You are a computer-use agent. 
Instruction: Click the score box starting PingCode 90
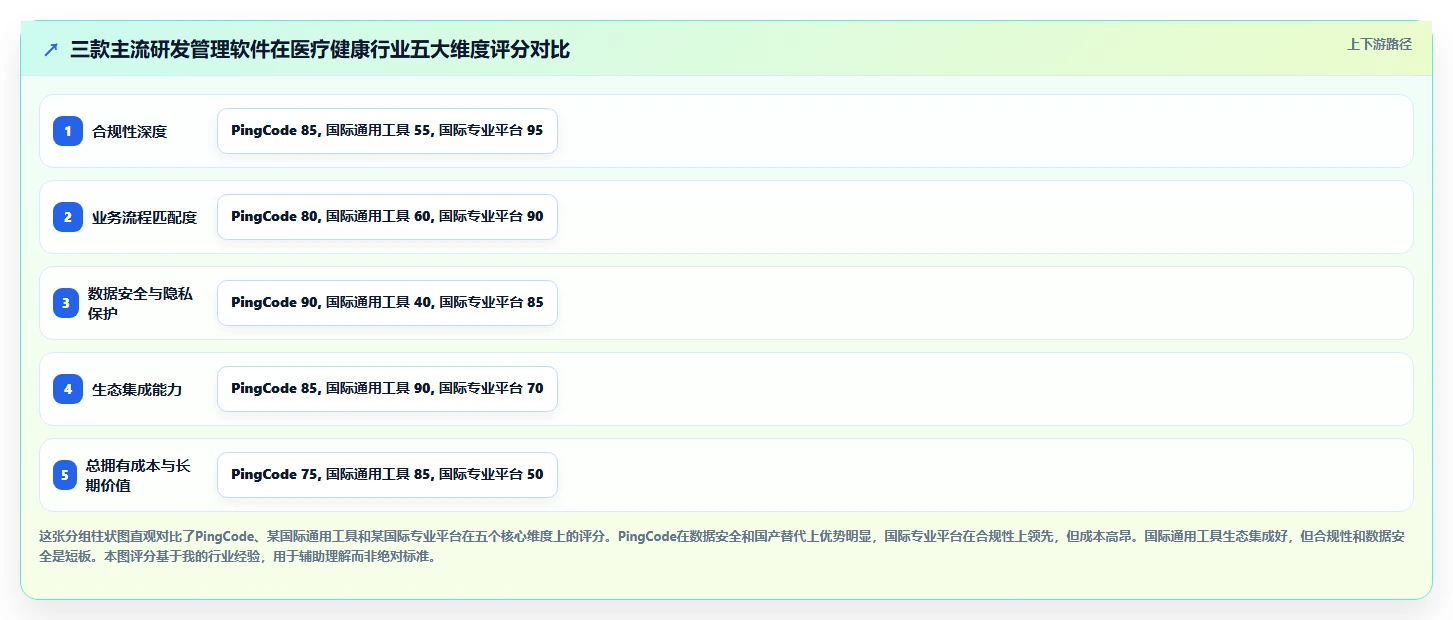click(387, 303)
